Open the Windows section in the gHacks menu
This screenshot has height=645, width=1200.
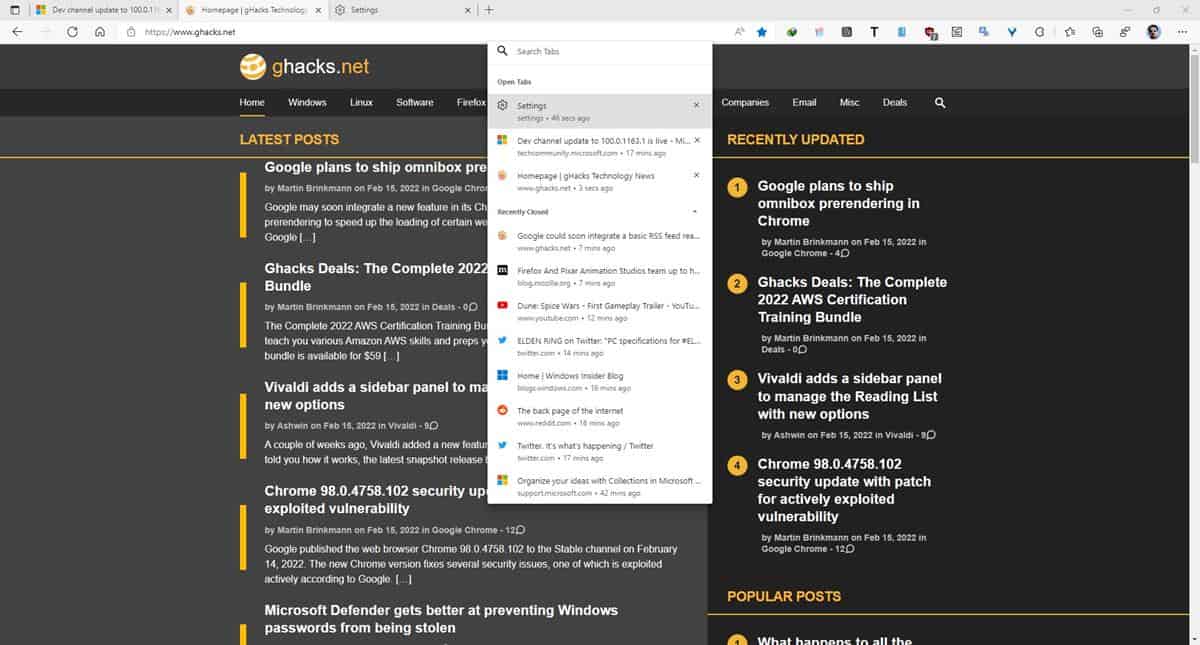pos(306,102)
